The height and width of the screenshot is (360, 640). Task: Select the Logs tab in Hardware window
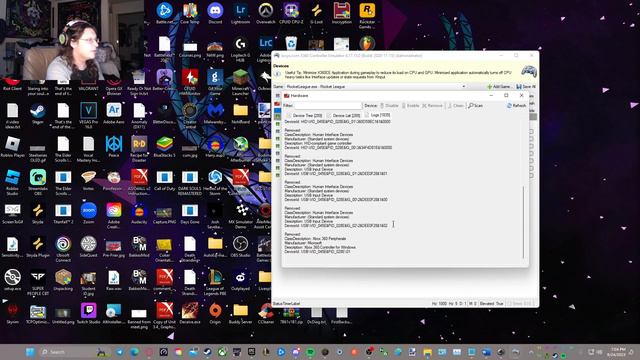377,115
